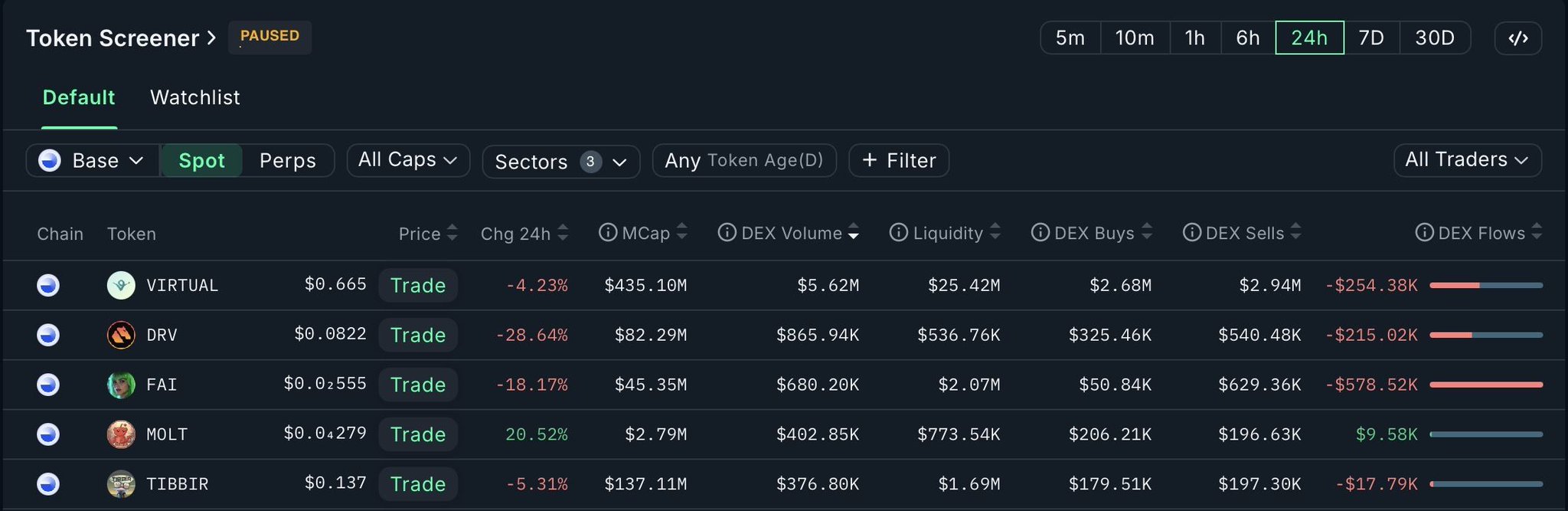Viewport: 1568px width, 511px height.
Task: Sort the table by DEX Volume
Action: coord(791,233)
